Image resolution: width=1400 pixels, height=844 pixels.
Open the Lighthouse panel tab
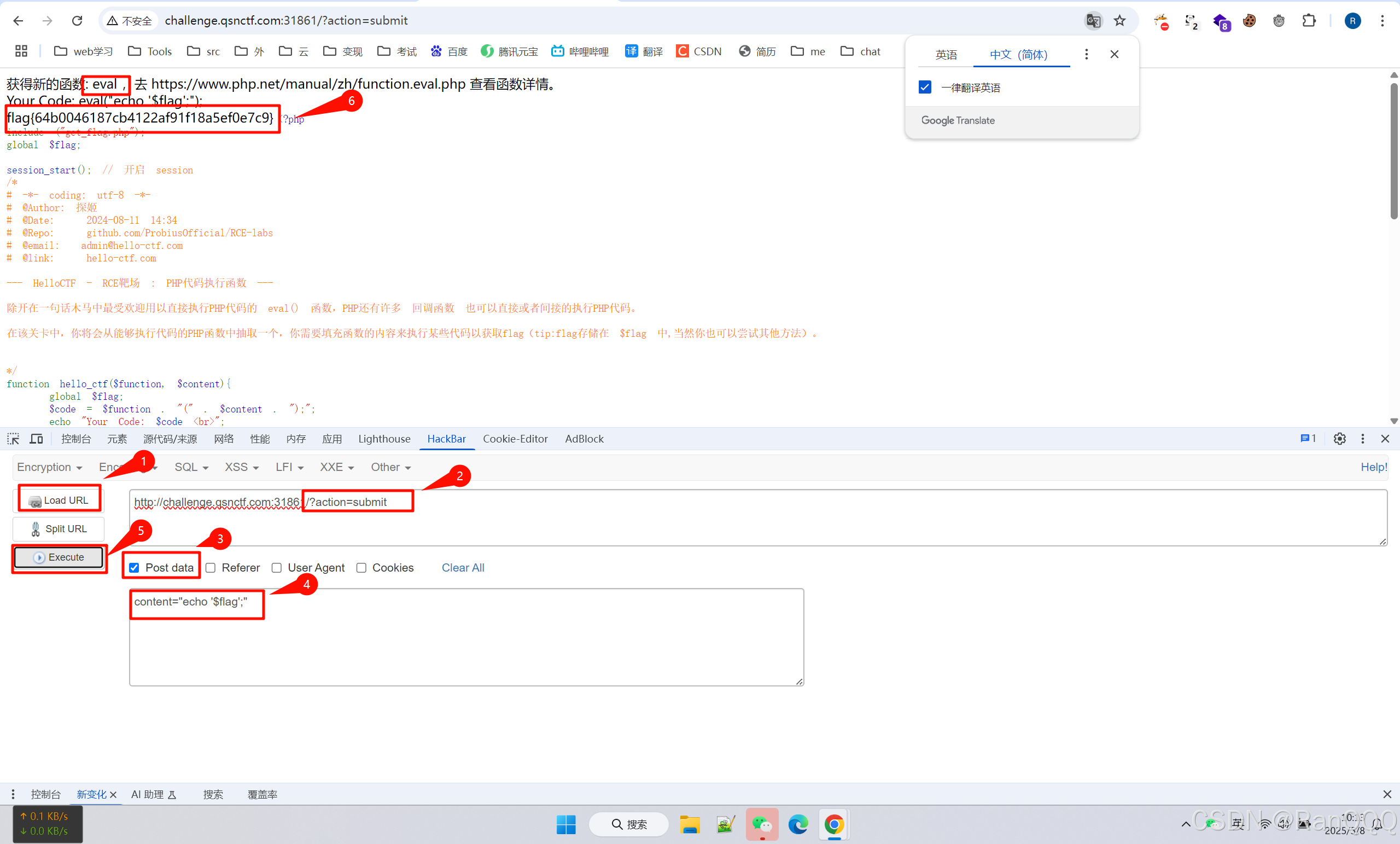pyautogui.click(x=384, y=438)
